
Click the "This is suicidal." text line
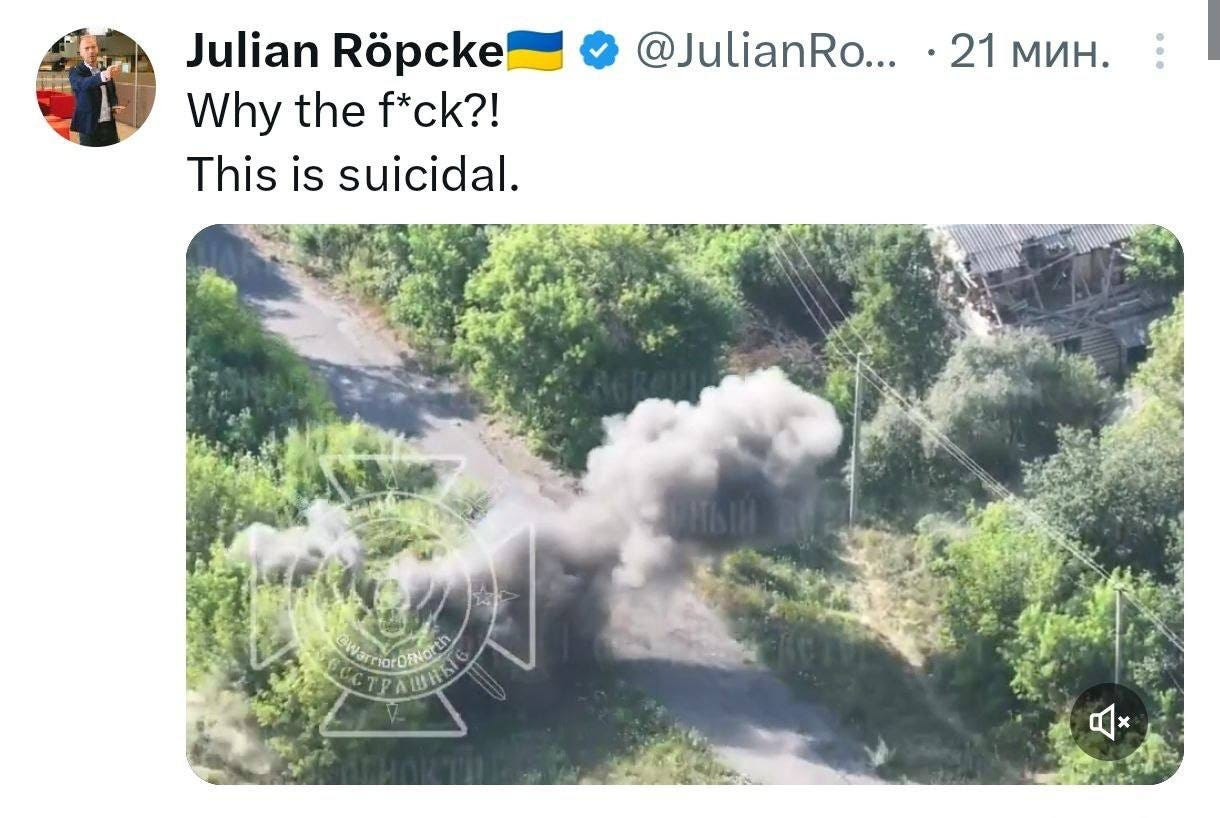(353, 174)
